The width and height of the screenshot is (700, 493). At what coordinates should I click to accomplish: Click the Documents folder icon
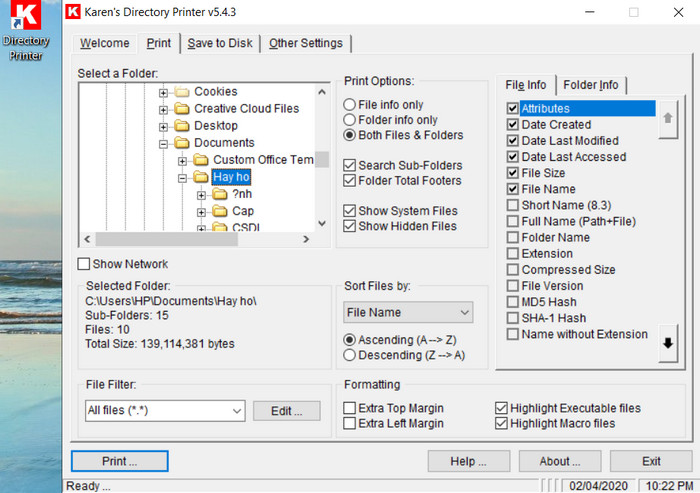coord(182,143)
